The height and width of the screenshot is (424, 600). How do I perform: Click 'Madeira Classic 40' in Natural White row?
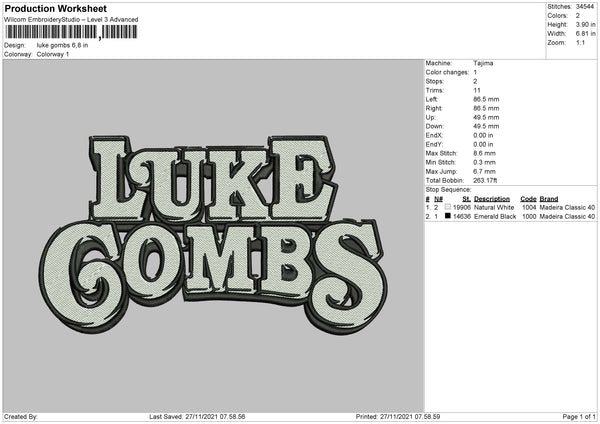(567, 207)
